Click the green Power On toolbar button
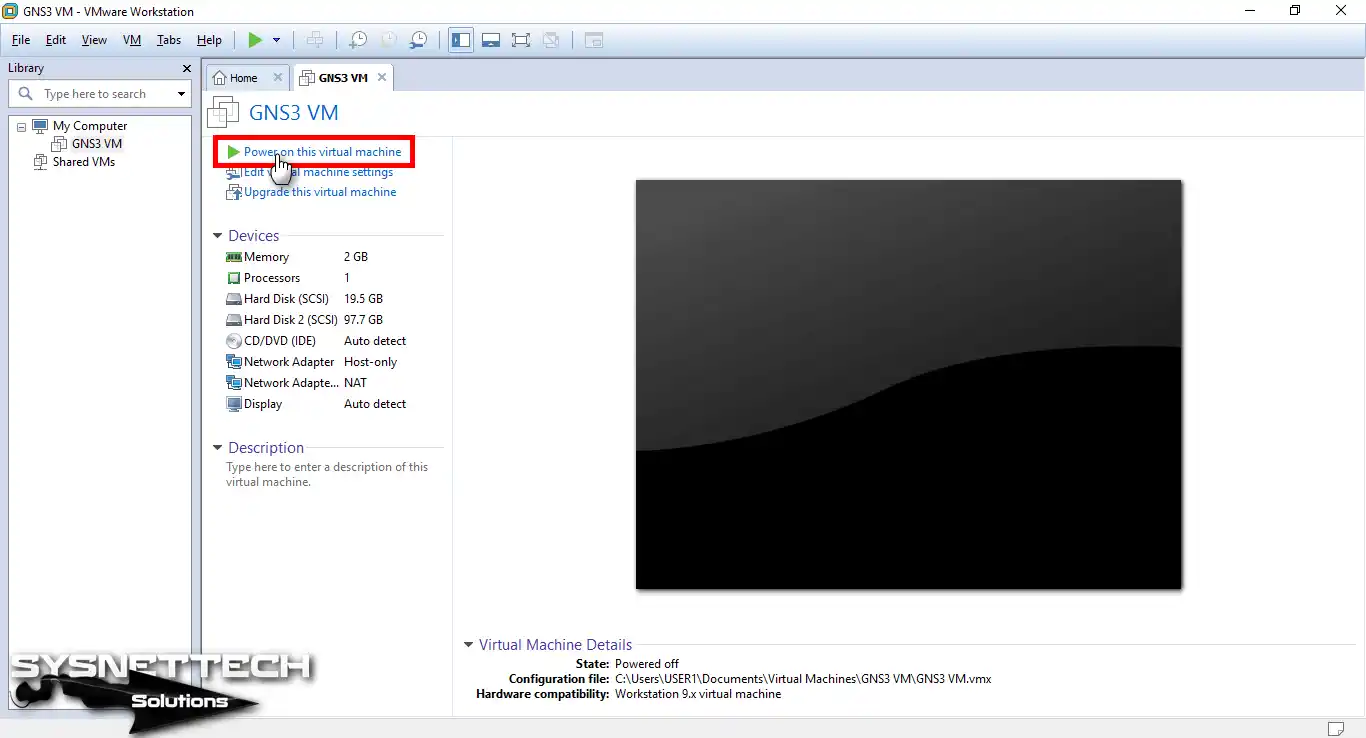The width and height of the screenshot is (1366, 738). [255, 40]
